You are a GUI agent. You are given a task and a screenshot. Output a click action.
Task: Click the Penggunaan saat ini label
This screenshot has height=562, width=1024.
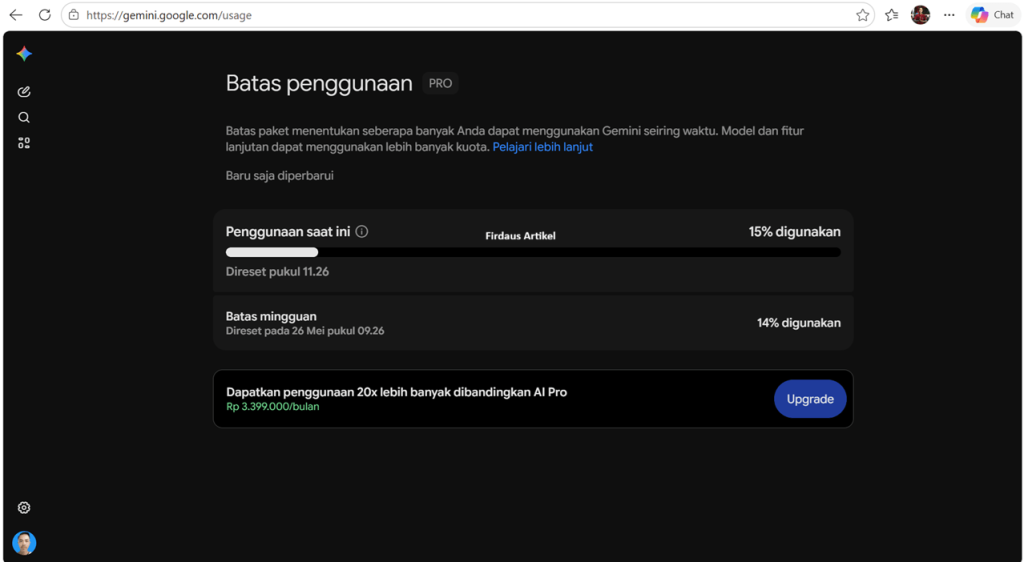(288, 232)
